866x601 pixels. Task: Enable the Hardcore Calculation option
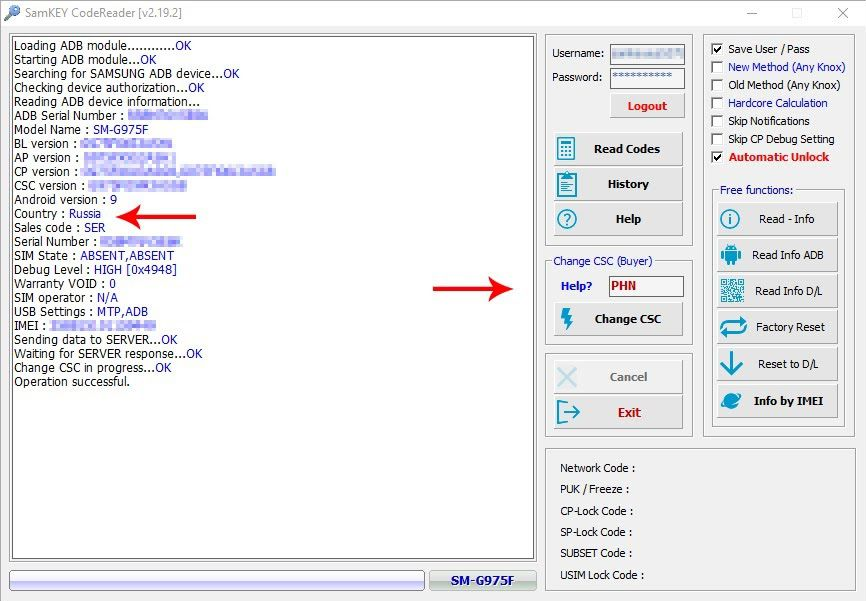pyautogui.click(x=717, y=103)
